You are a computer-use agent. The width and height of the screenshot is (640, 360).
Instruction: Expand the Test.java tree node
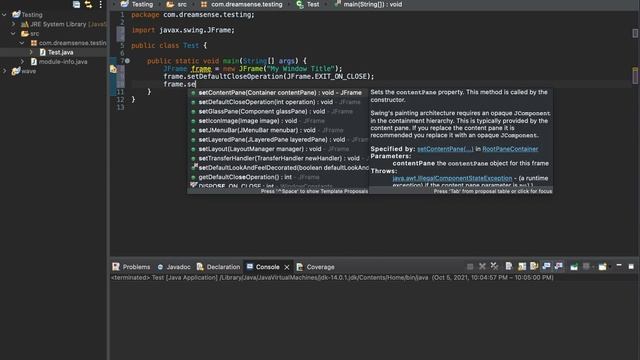point(31,52)
